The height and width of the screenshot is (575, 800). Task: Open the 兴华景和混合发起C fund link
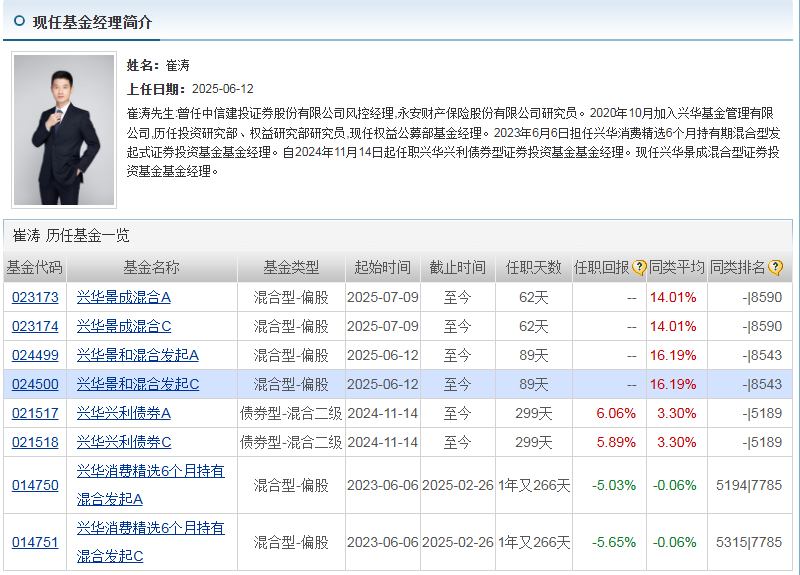[138, 385]
